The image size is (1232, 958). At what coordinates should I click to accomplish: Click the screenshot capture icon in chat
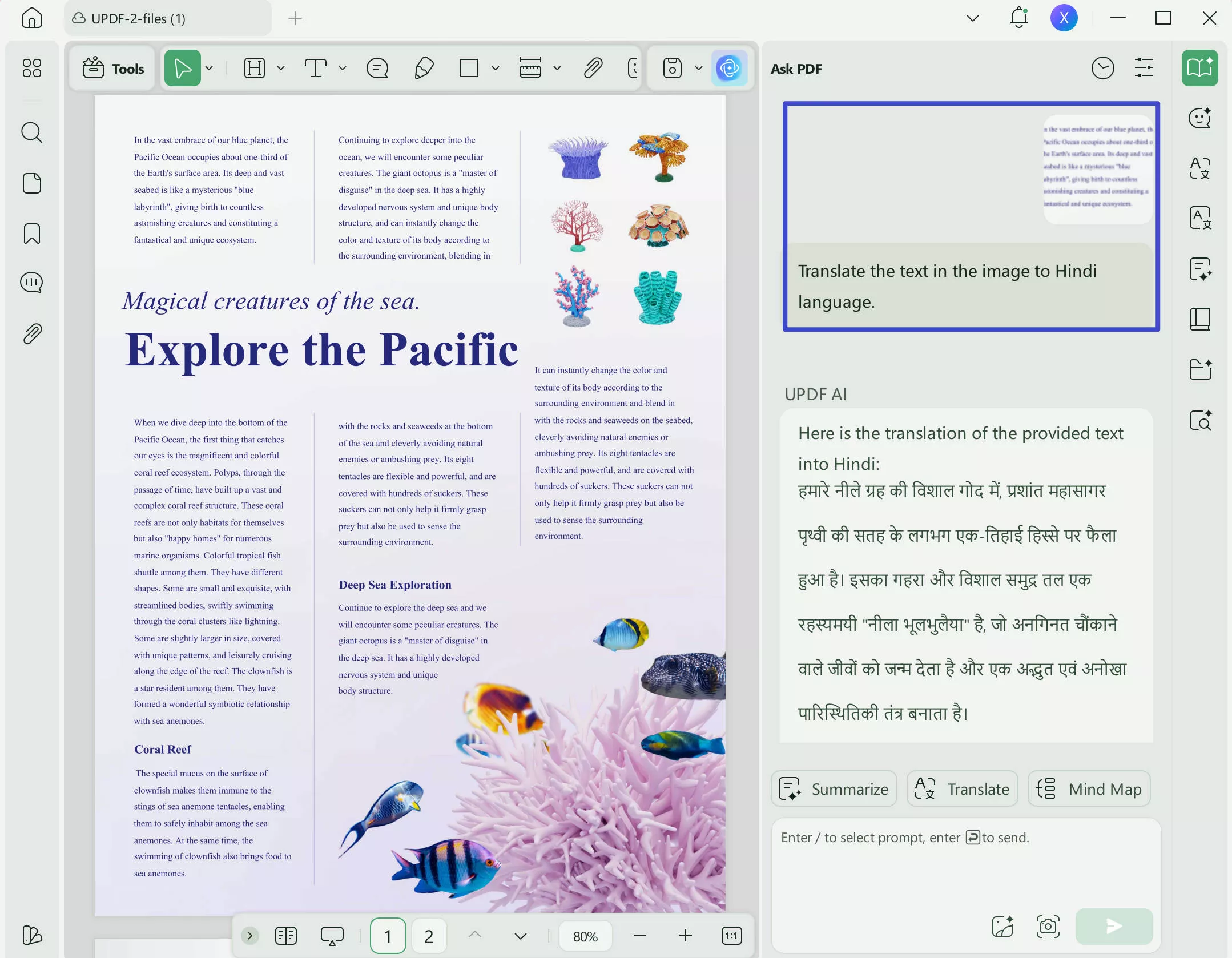[x=1048, y=926]
